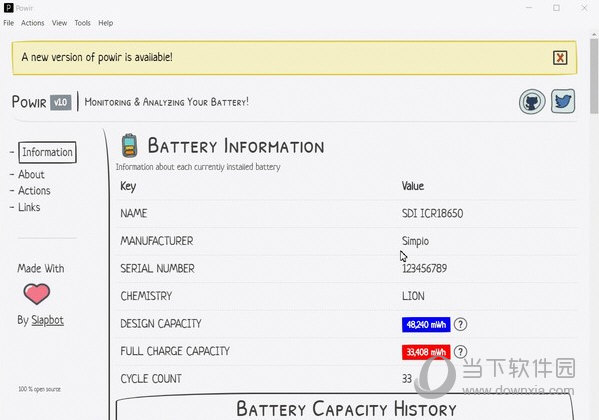This screenshot has width=599, height=420.
Task: Click the pink heart icon
Action: [37, 294]
